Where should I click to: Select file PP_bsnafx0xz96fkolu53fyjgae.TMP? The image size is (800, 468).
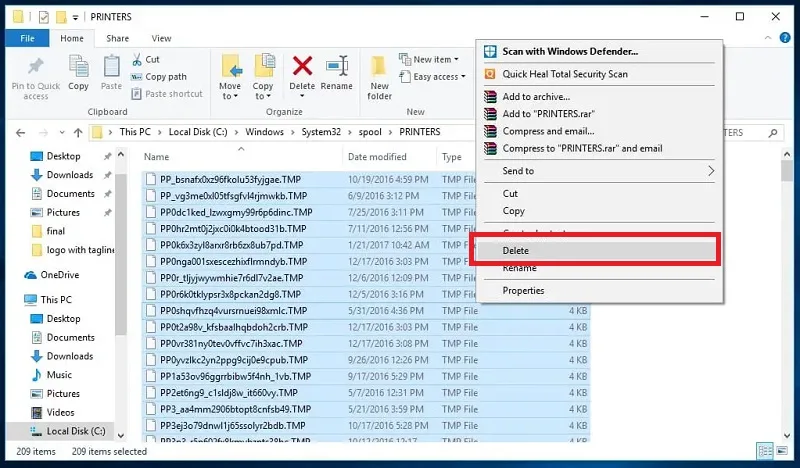click(x=231, y=180)
